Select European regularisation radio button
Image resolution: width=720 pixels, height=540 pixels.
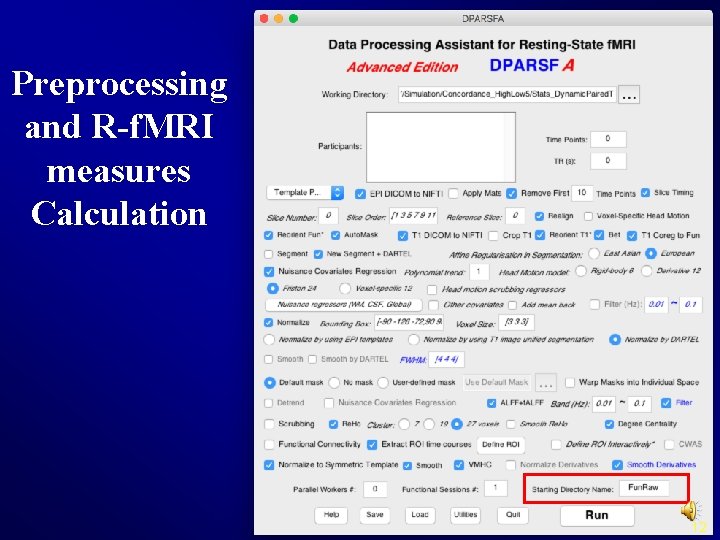(x=651, y=253)
